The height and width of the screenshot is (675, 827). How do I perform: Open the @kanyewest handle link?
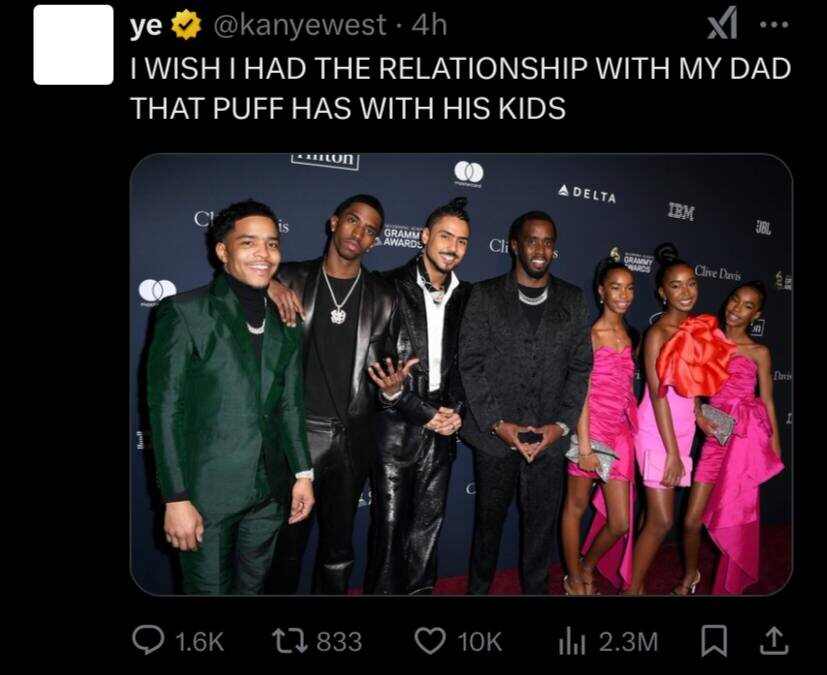(x=299, y=25)
